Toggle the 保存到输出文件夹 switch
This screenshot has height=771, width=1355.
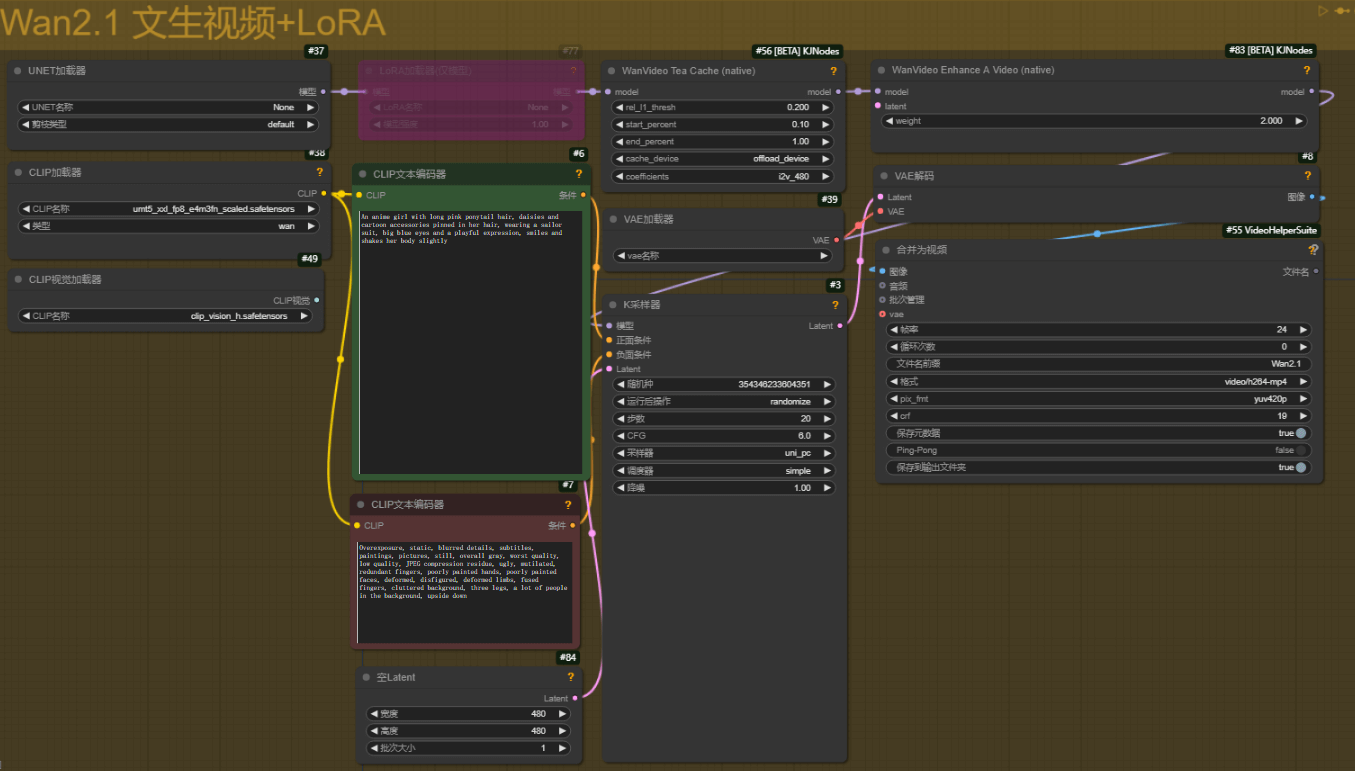point(1301,467)
